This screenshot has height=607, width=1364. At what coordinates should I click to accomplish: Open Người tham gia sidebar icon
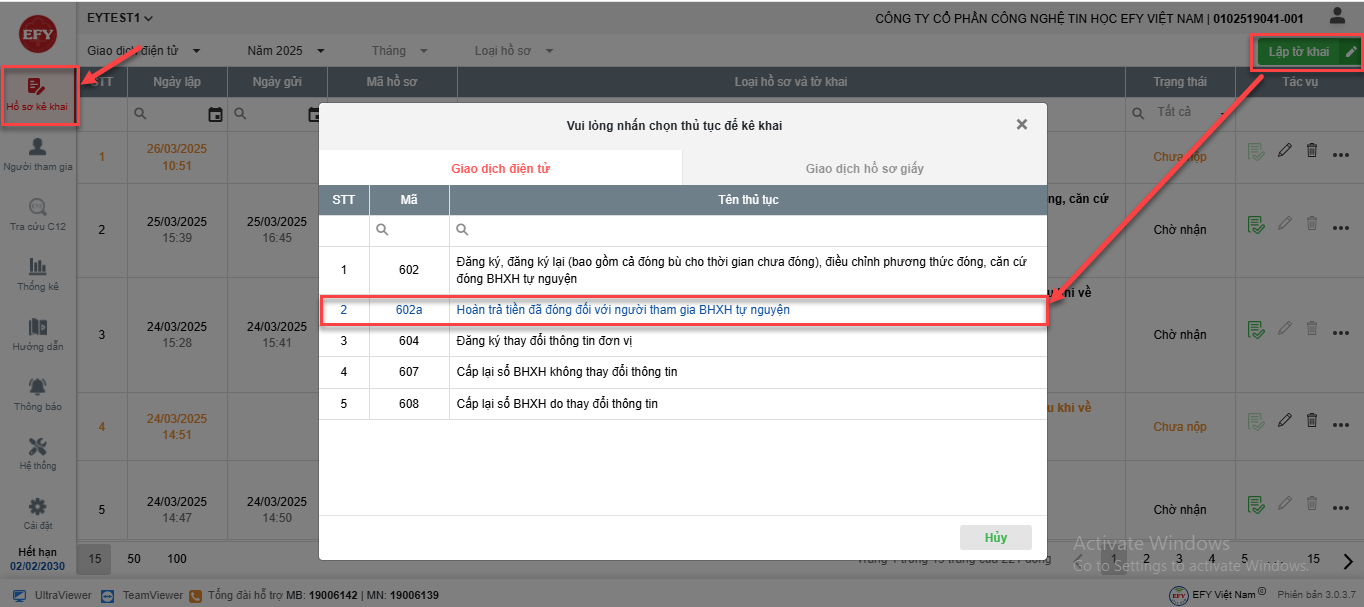38,154
